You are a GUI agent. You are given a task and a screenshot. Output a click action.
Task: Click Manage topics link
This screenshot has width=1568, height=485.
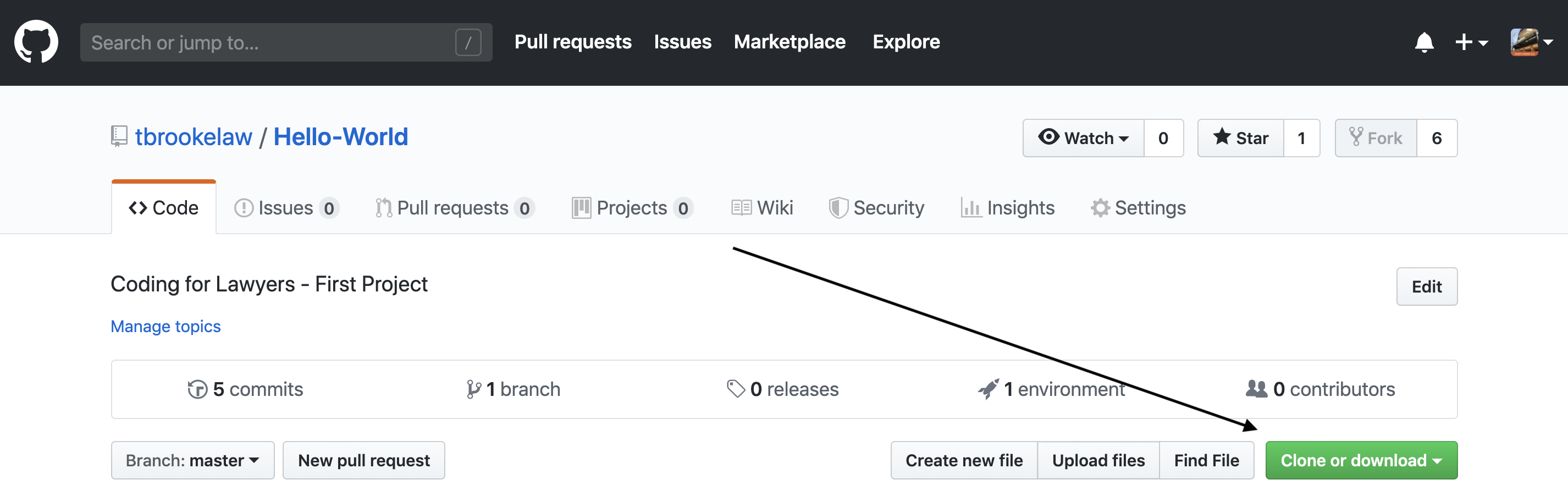pyautogui.click(x=165, y=326)
